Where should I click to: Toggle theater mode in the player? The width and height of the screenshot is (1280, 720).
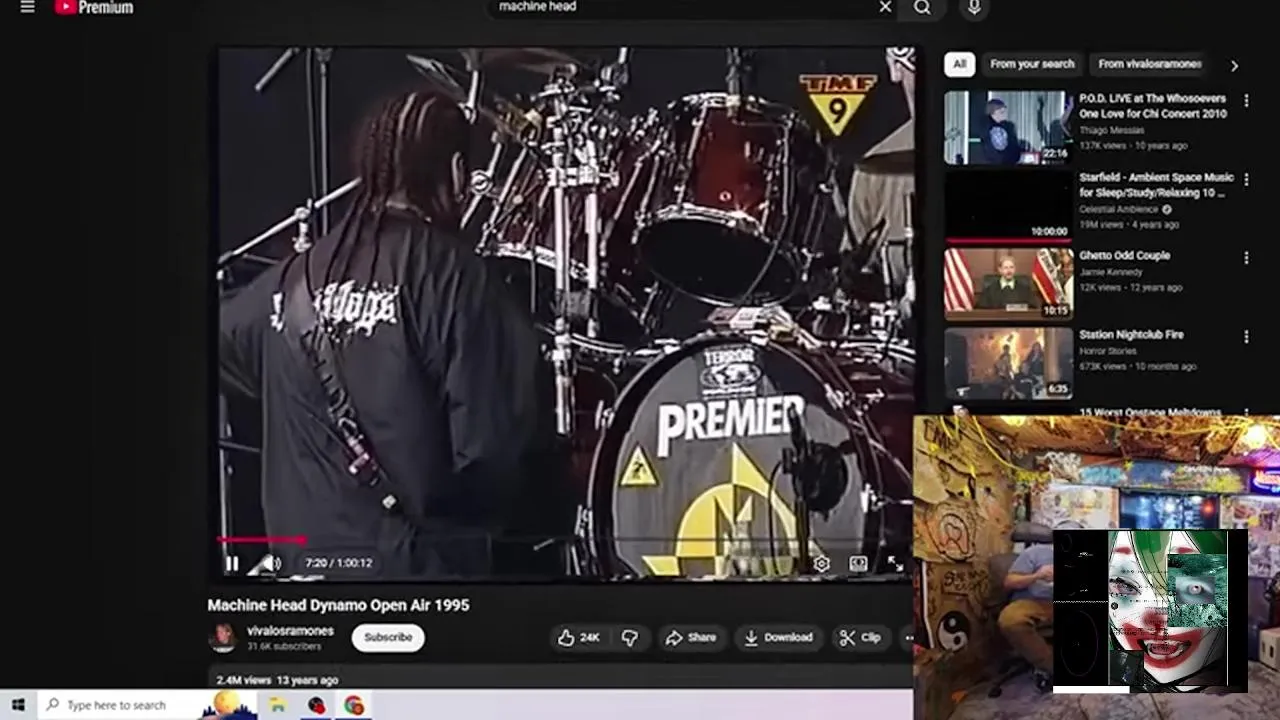click(x=858, y=564)
